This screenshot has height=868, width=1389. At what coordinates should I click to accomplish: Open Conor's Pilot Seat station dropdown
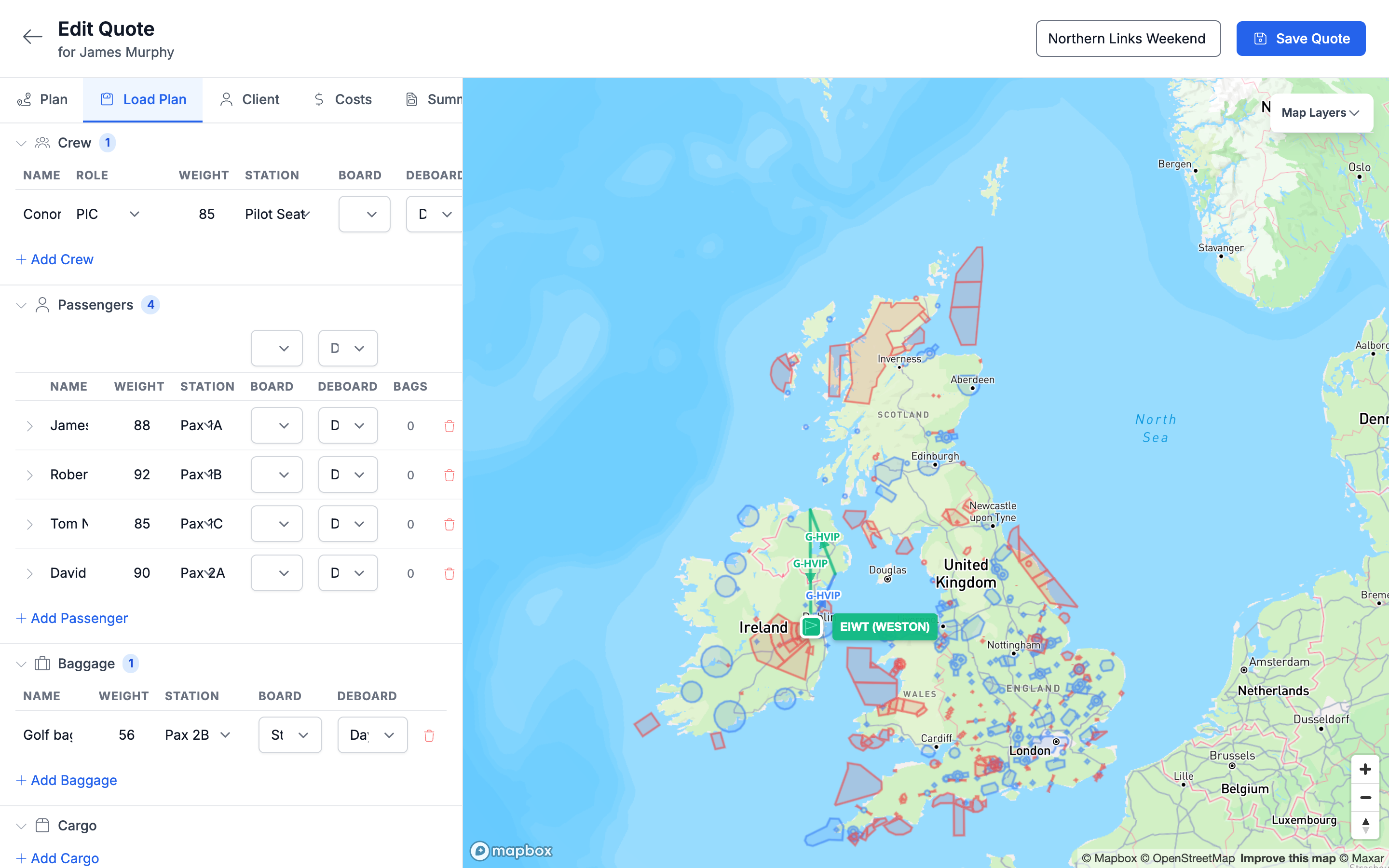point(278,214)
